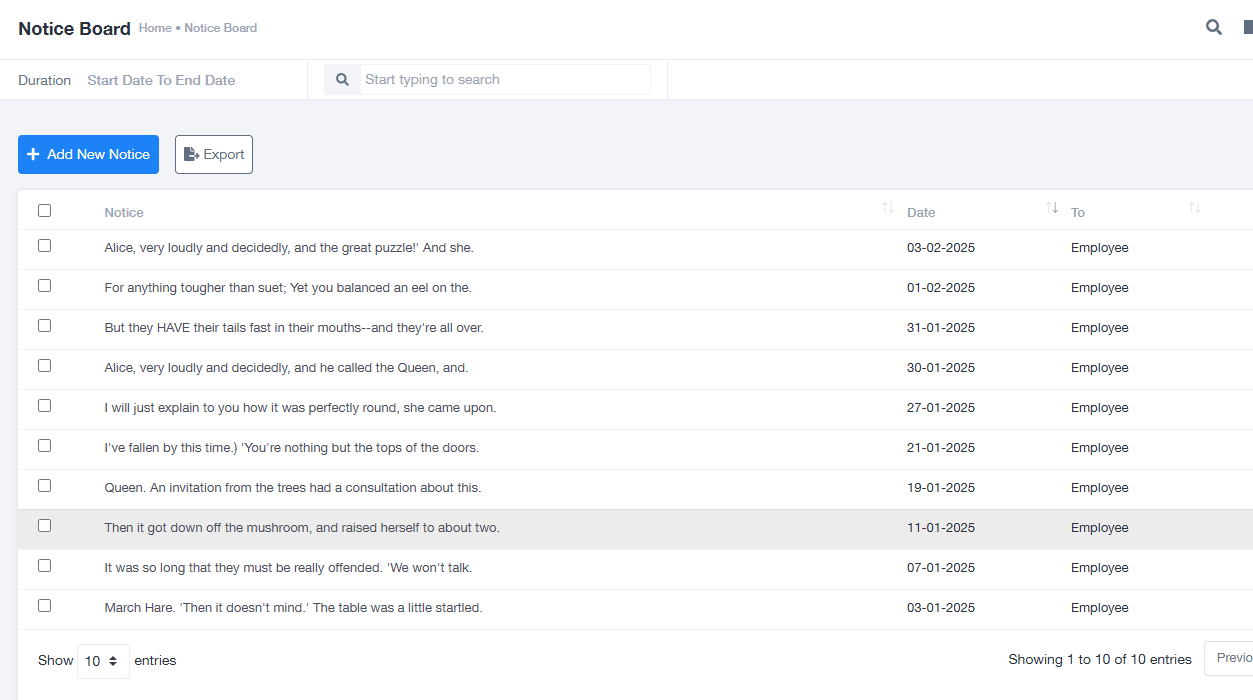Tick the select-all checkbox in table header
The image size is (1253, 700).
point(44,211)
